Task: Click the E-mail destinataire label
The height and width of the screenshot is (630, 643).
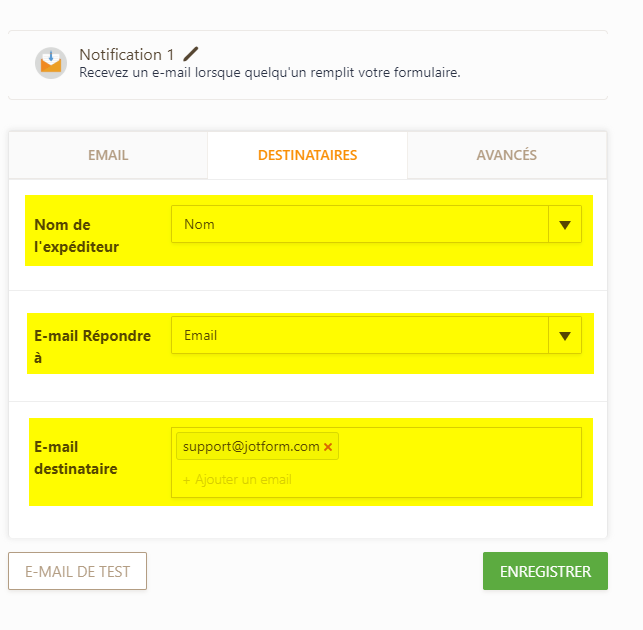Action: click(76, 458)
